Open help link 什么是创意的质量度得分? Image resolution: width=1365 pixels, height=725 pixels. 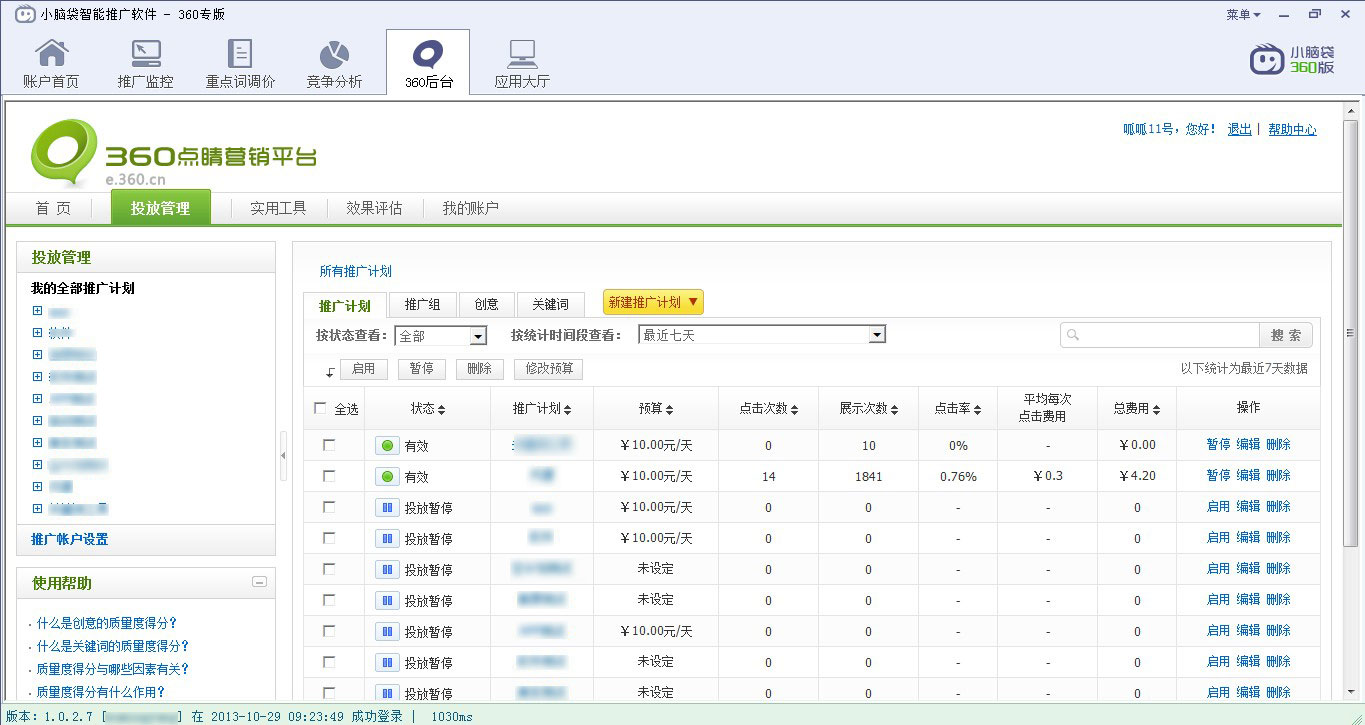click(x=107, y=623)
